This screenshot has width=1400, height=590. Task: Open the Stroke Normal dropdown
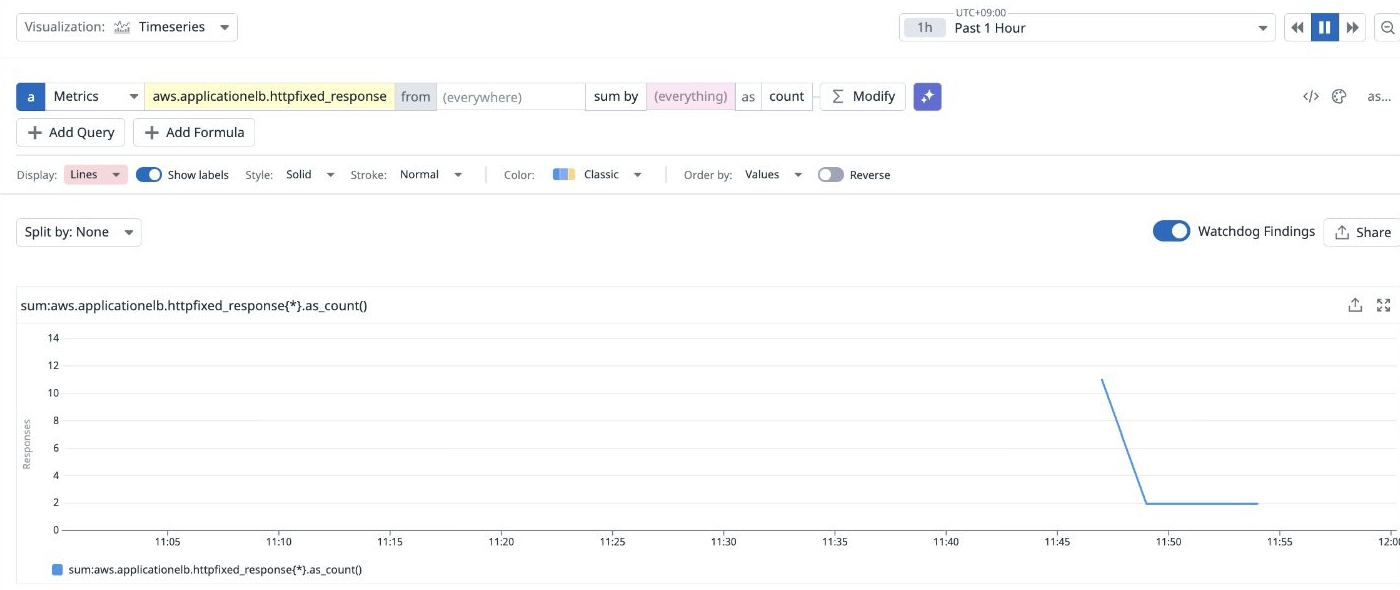pos(431,174)
